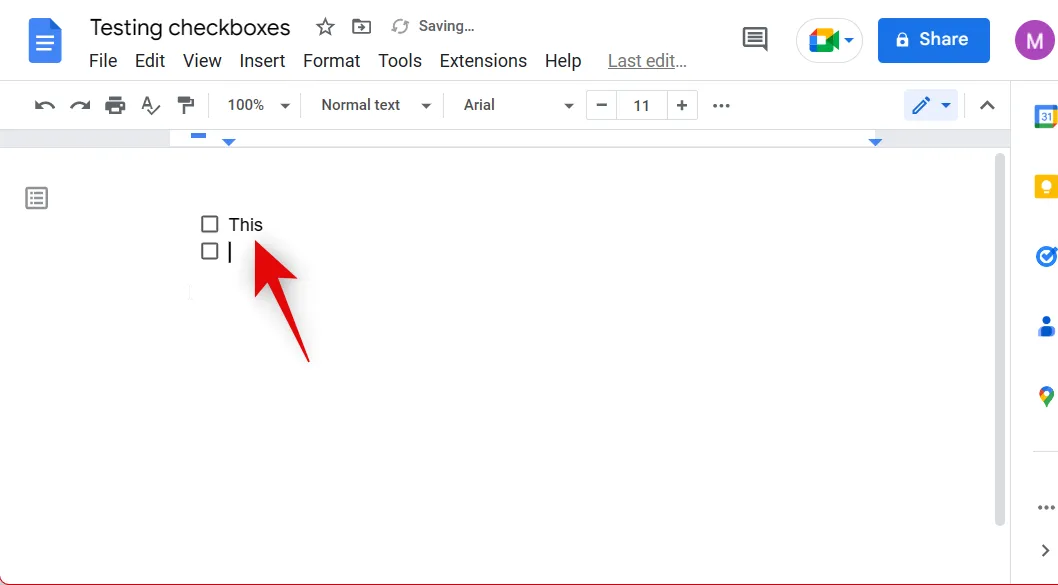
Task: Open Google Keep in side panel
Action: point(1046,186)
